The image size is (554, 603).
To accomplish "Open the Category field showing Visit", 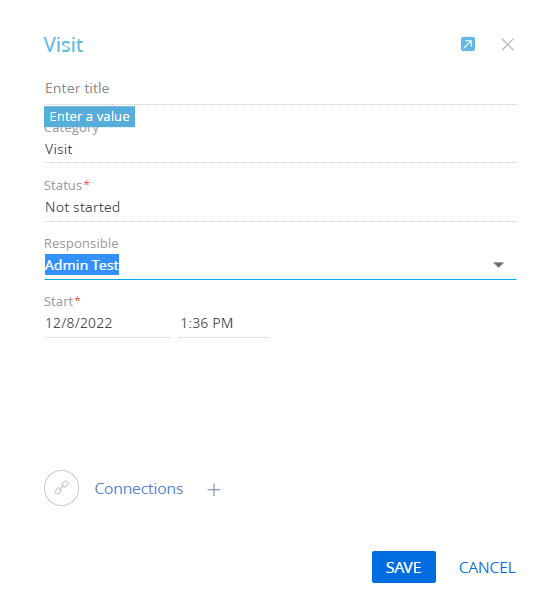I will tap(280, 149).
